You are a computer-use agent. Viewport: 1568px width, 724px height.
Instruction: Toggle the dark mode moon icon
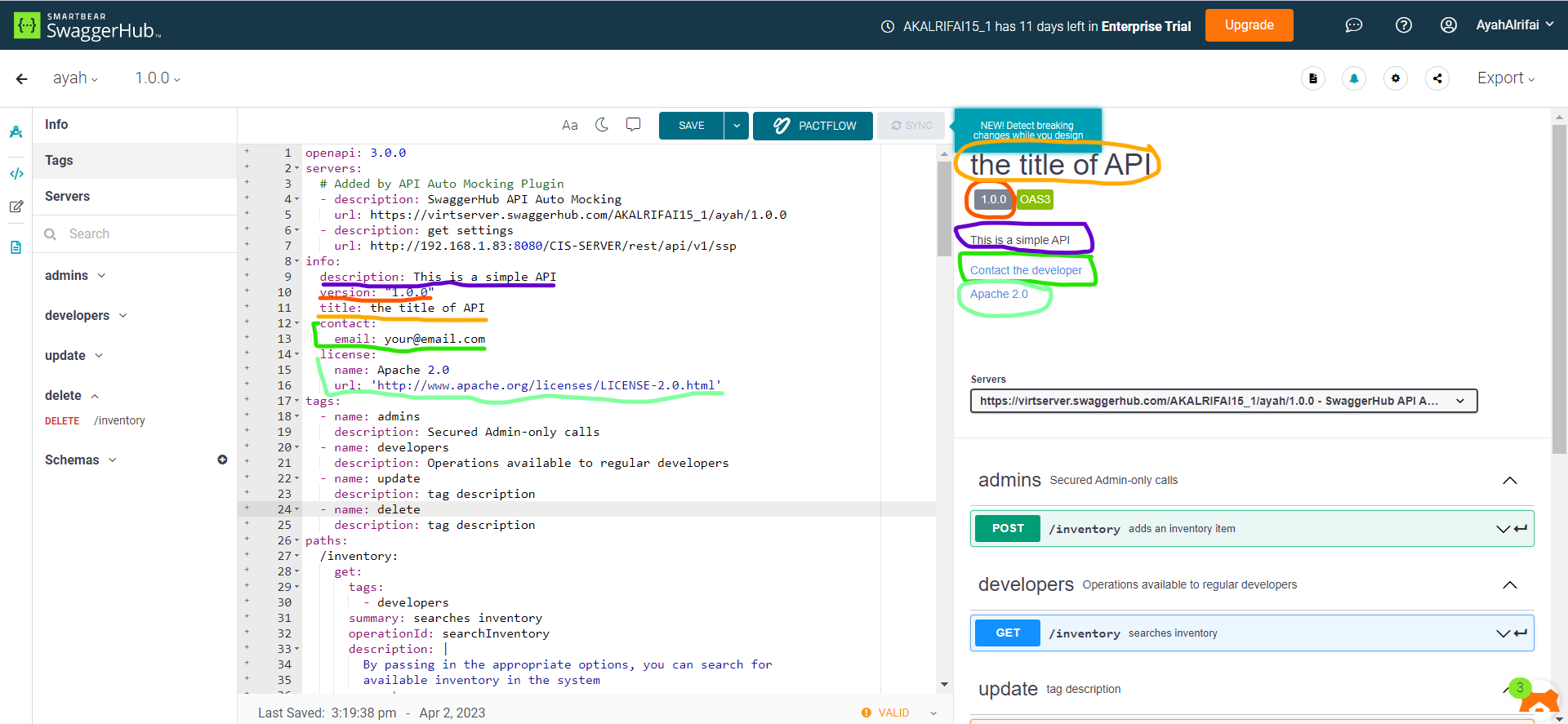click(x=602, y=125)
